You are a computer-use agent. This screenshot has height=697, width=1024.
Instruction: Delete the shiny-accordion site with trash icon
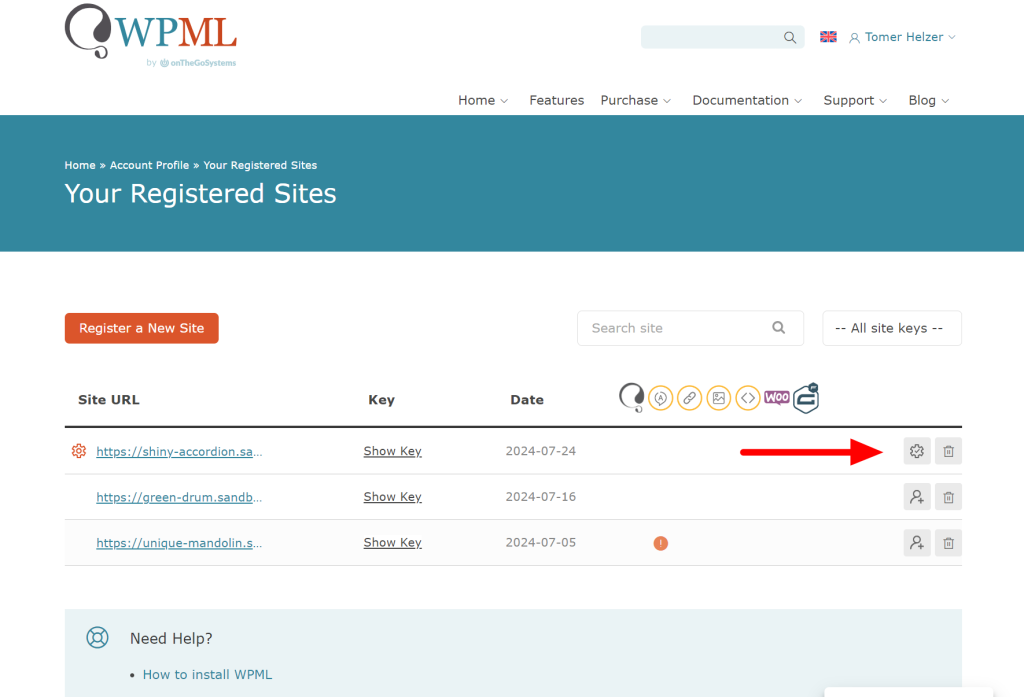(948, 451)
